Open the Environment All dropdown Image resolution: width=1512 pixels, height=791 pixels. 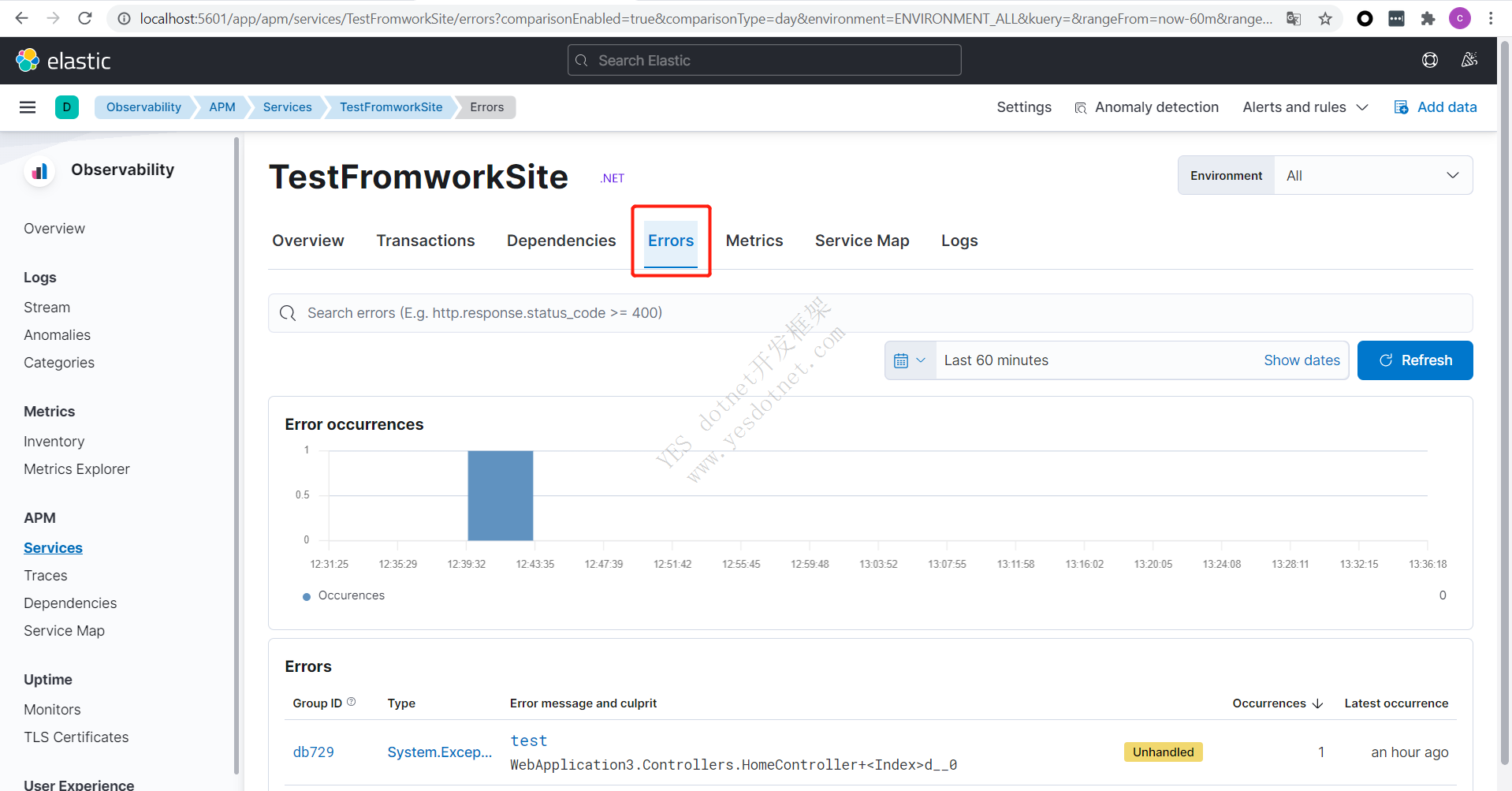tap(1373, 176)
